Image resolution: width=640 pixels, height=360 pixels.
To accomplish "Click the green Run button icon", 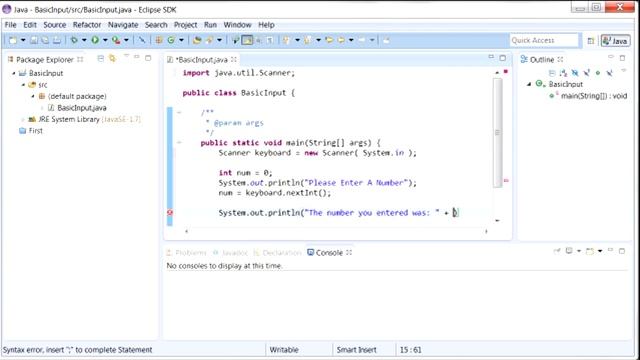I will tap(95, 40).
